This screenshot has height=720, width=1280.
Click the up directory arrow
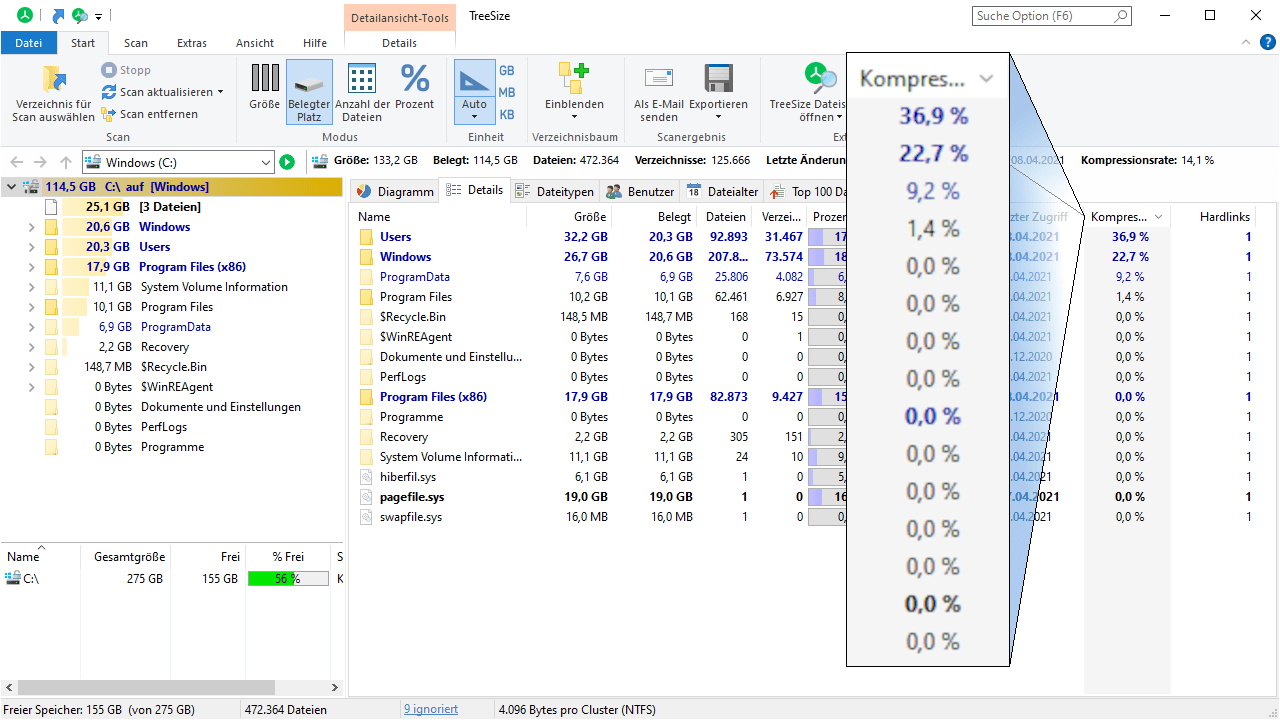click(66, 162)
